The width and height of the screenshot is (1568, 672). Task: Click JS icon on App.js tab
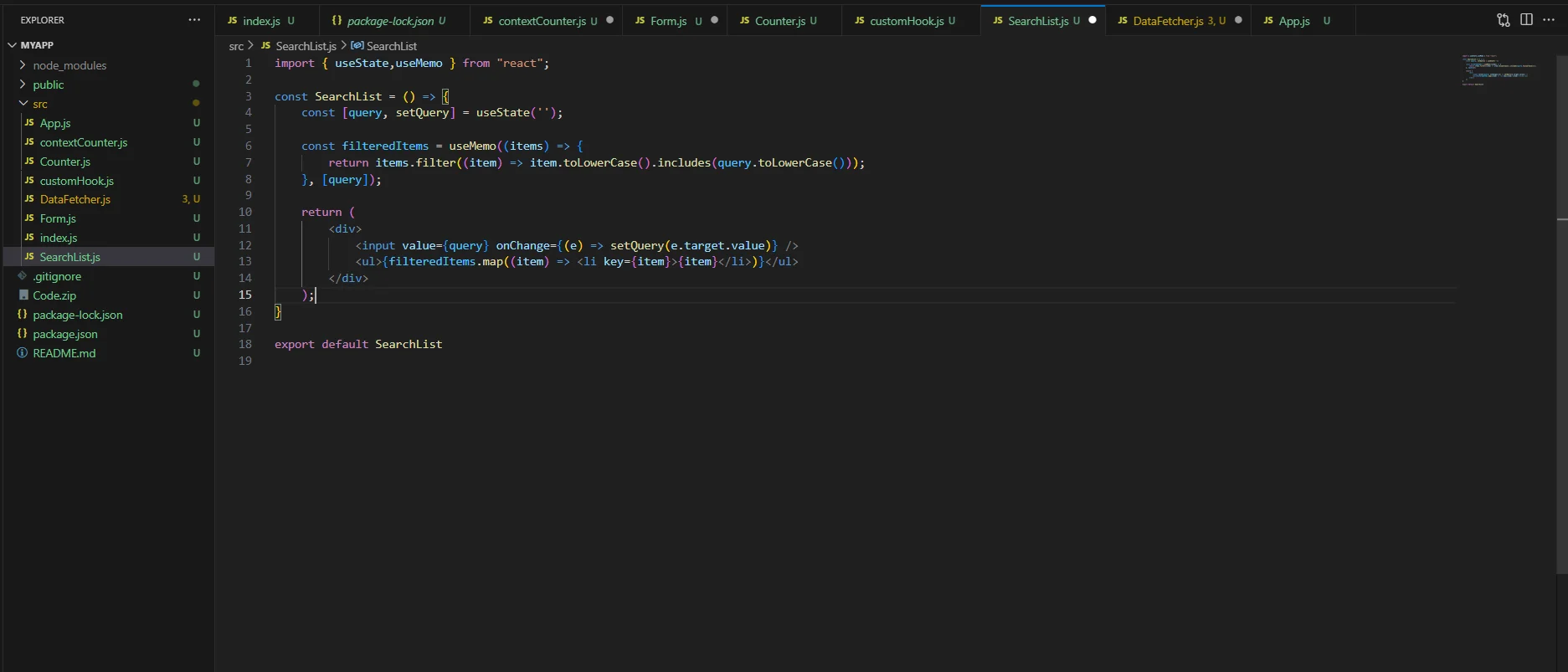click(x=1268, y=20)
